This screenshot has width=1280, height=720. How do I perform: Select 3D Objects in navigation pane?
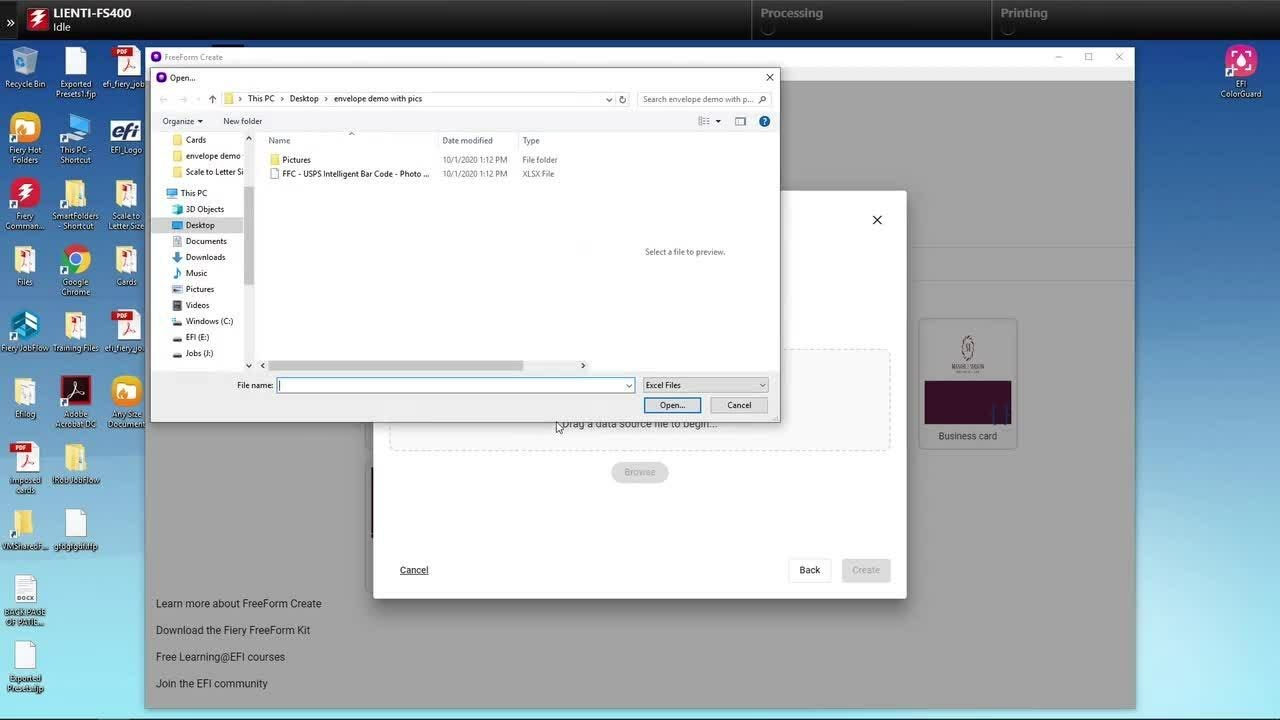coord(204,209)
